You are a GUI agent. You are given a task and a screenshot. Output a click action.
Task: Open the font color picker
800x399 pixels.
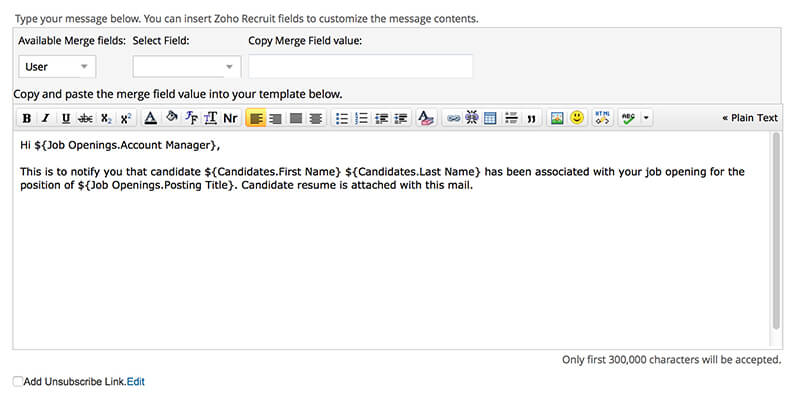pyautogui.click(x=150, y=118)
